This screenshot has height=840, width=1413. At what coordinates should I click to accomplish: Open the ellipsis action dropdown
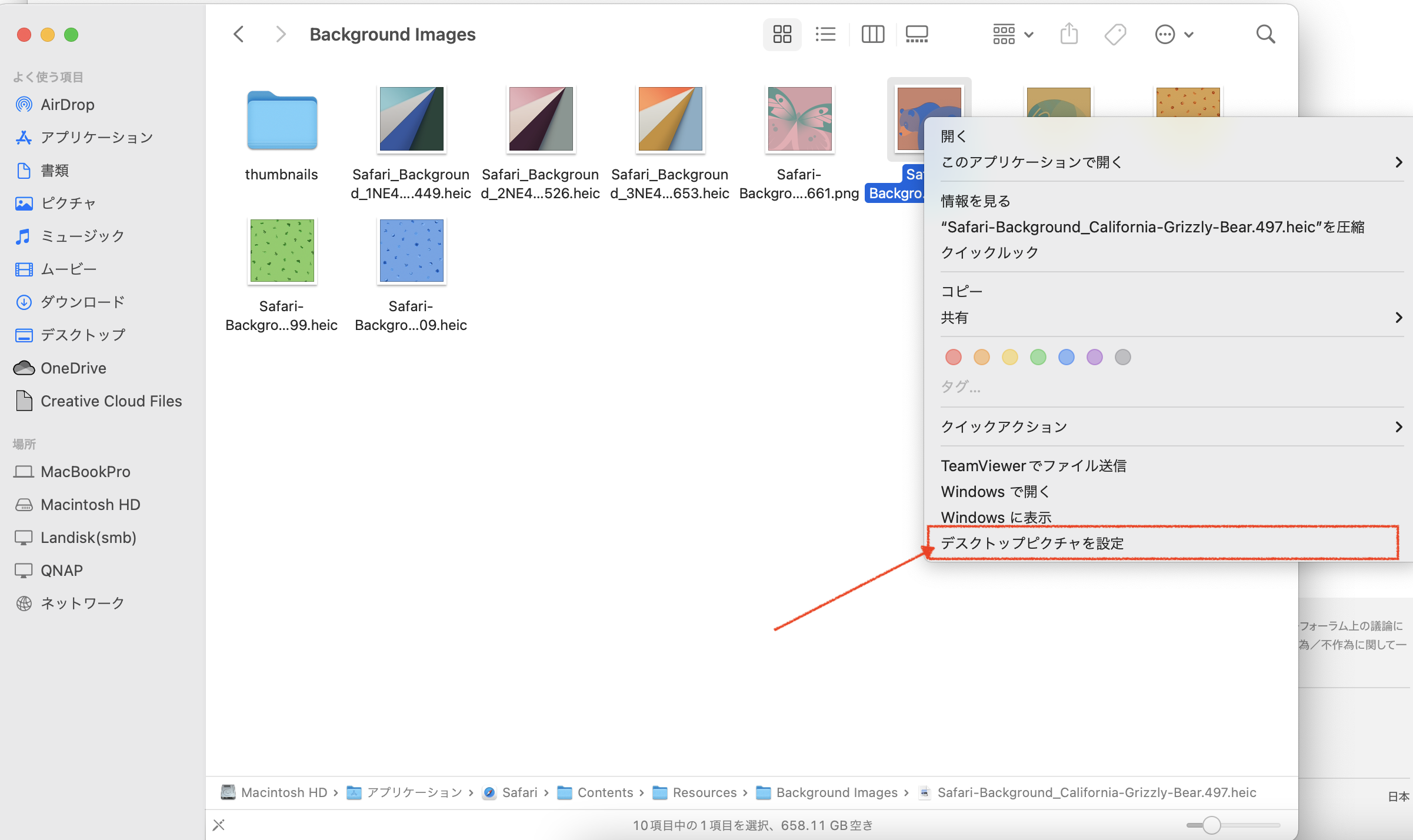1174,34
